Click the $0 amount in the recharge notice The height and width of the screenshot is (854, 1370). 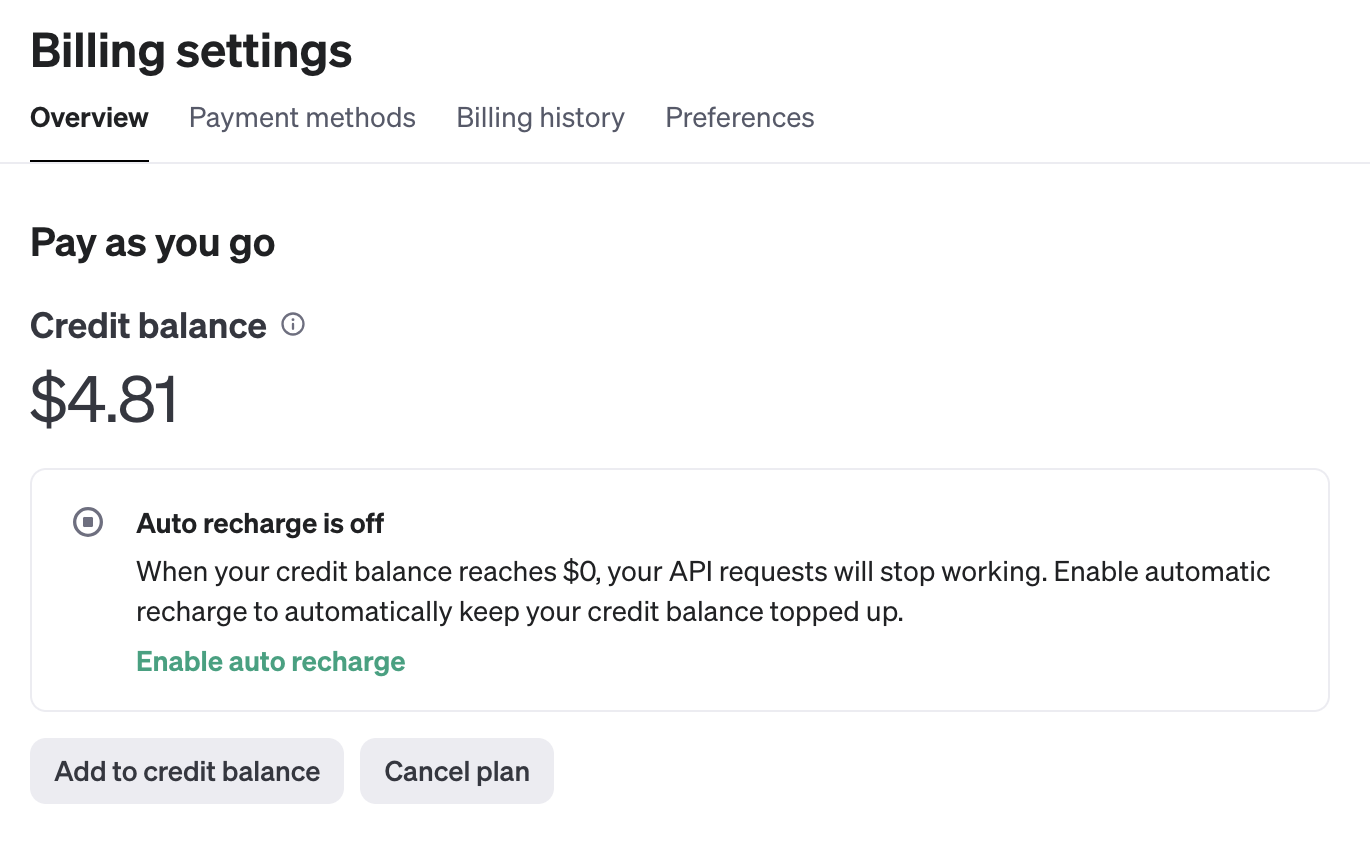577,572
